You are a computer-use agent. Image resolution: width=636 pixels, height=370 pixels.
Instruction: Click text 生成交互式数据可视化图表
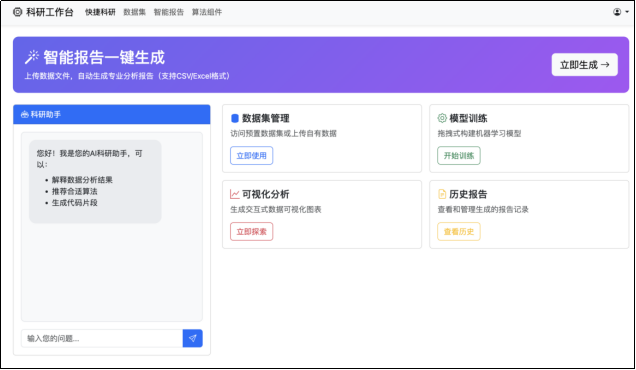(x=276, y=210)
